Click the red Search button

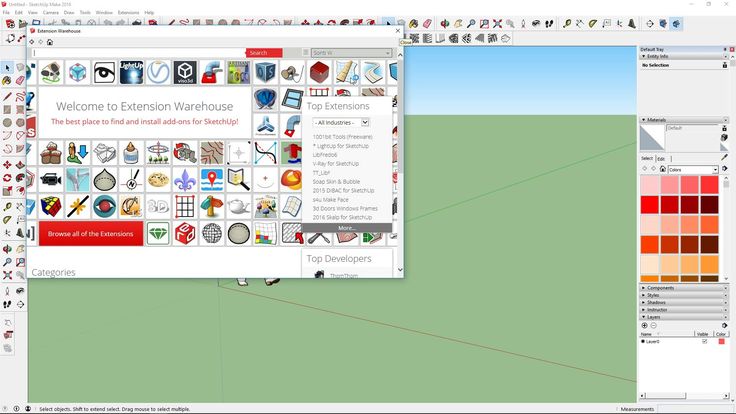264,53
